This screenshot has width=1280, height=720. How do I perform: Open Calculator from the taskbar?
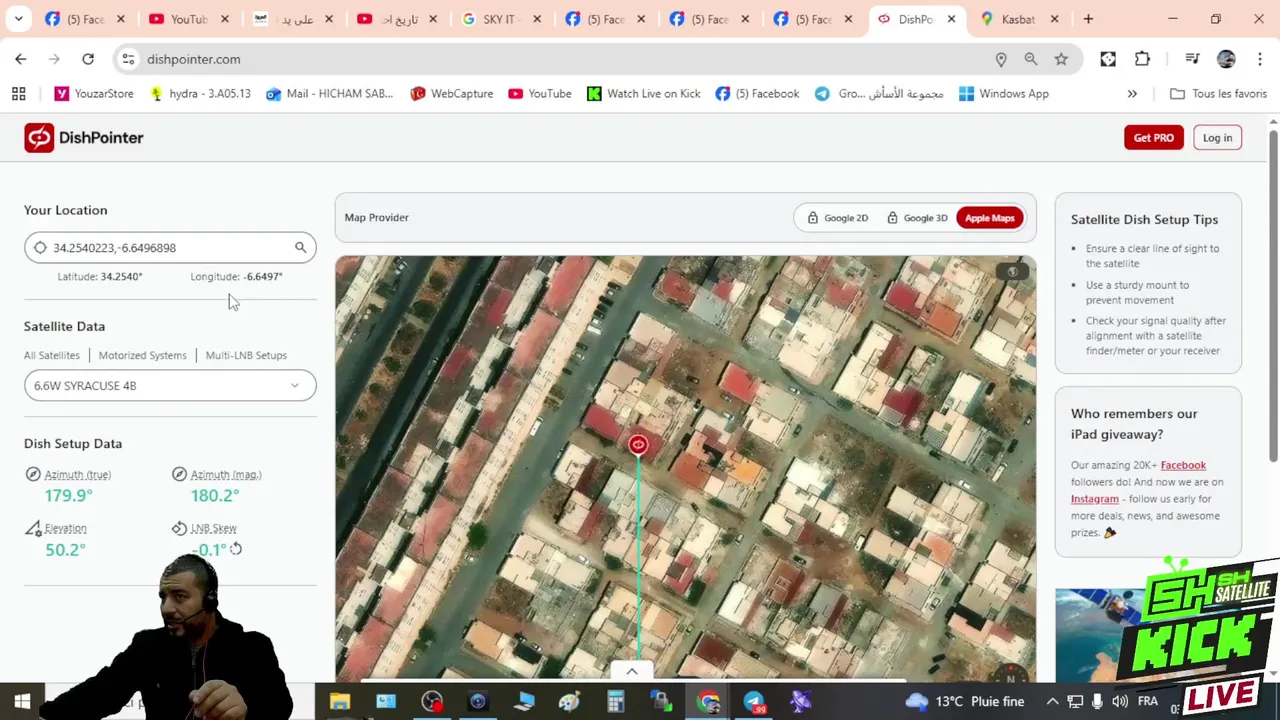point(615,701)
